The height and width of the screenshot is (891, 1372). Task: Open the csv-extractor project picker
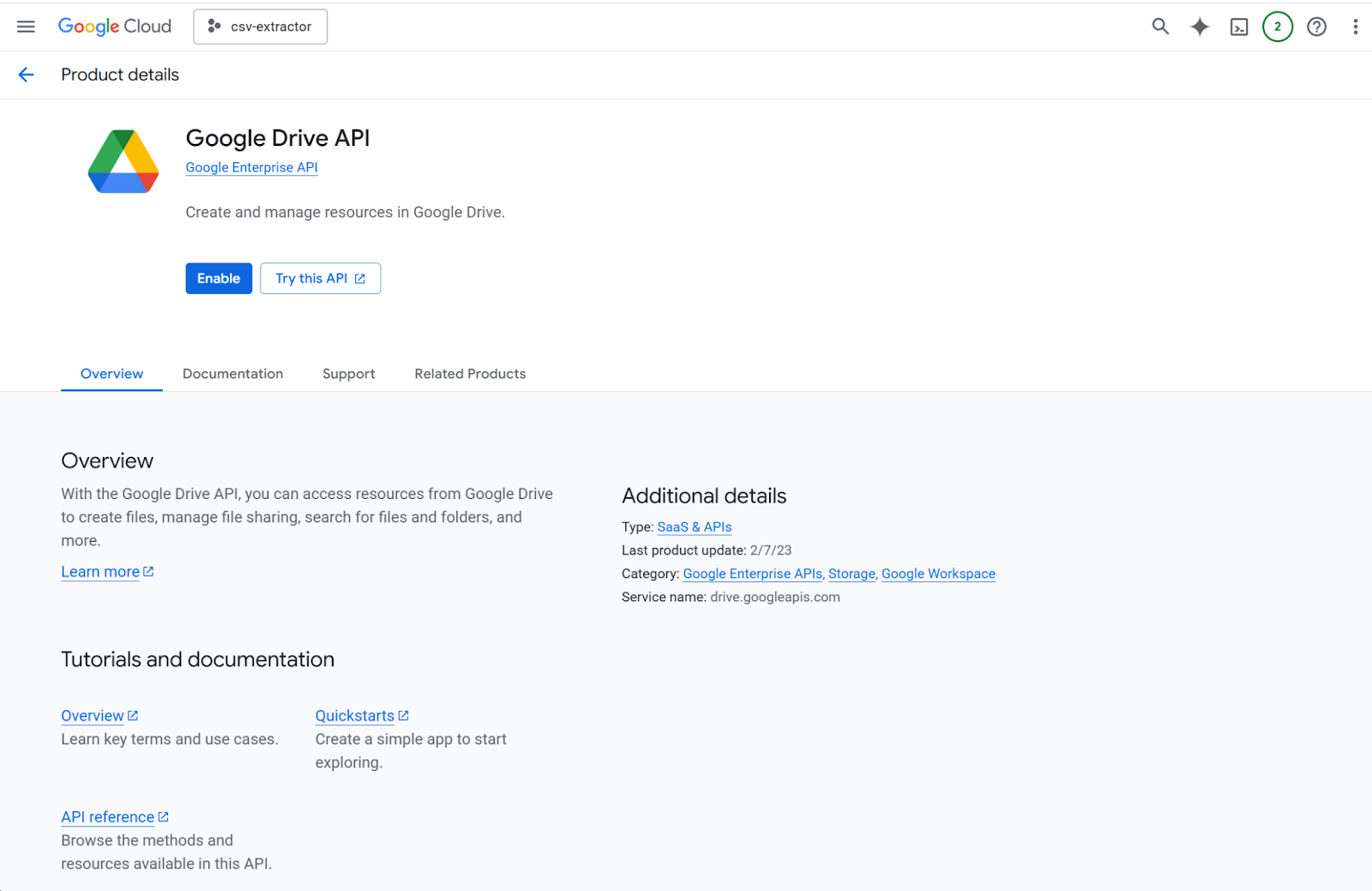coord(260,27)
